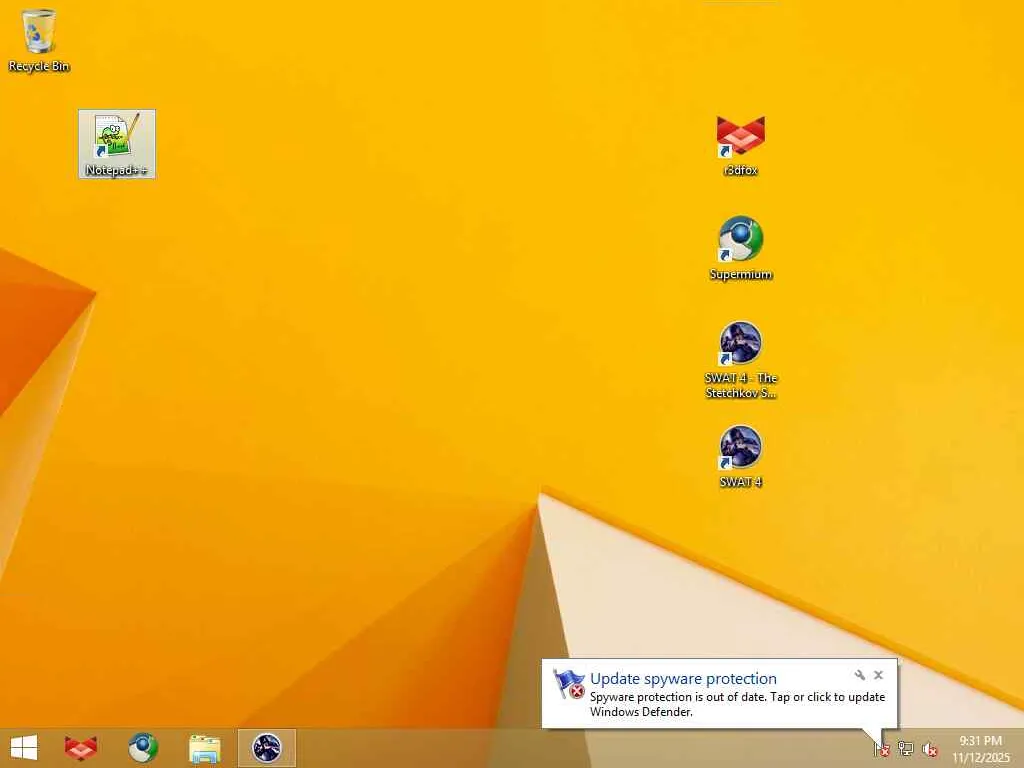Open the Windows Start button
The width and height of the screenshot is (1024, 768).
[24, 748]
